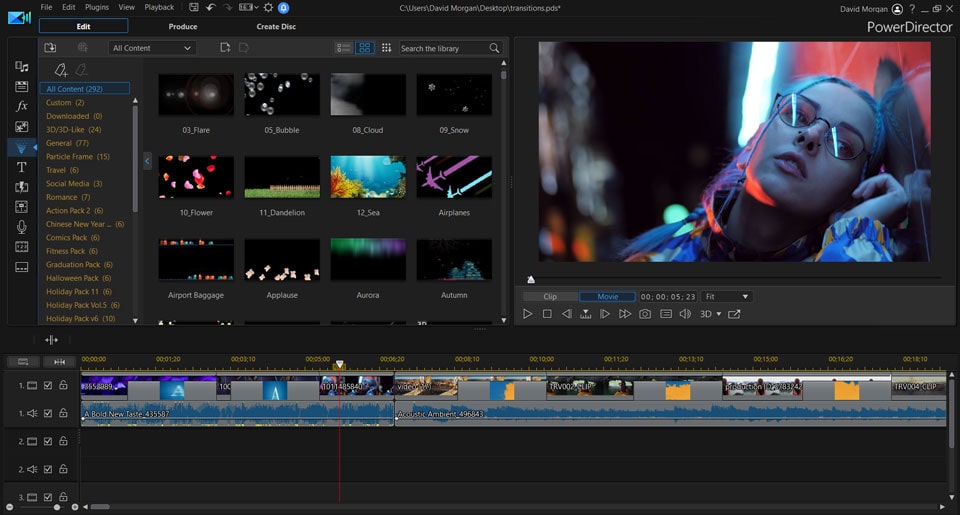Disable video track 1 checkbox
The height and width of the screenshot is (515, 960).
[48, 385]
